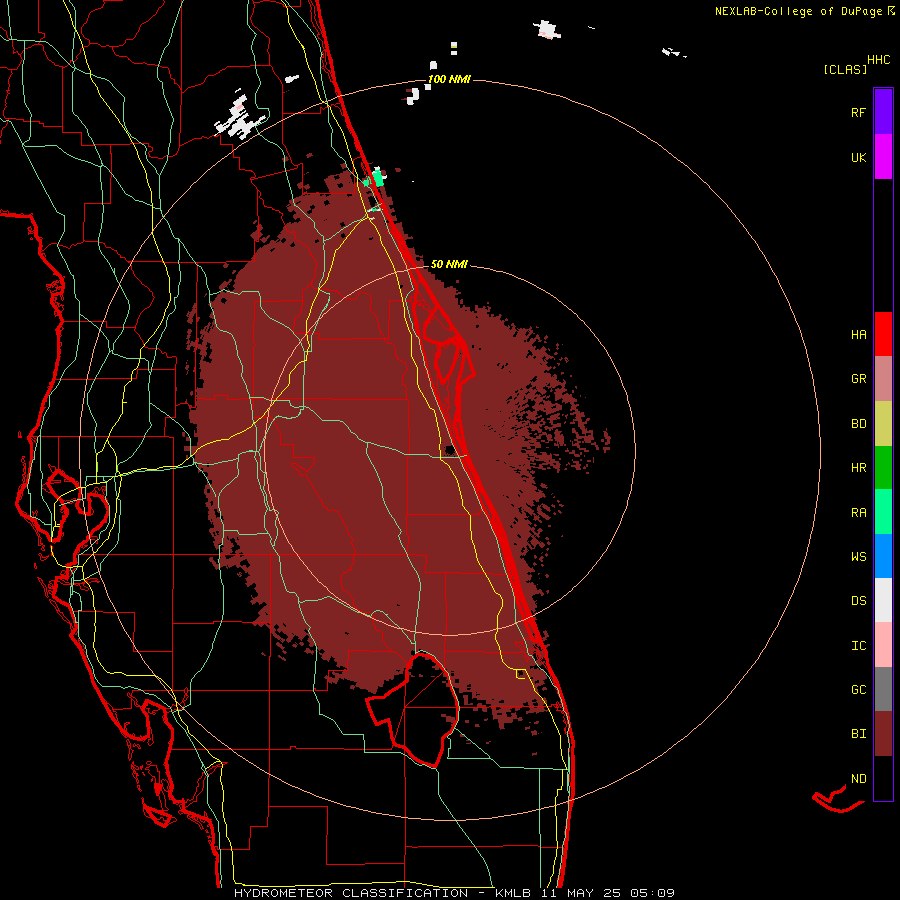Screen dimensions: 900x900
Task: Select the IC pink legend swatch
Action: (x=883, y=645)
